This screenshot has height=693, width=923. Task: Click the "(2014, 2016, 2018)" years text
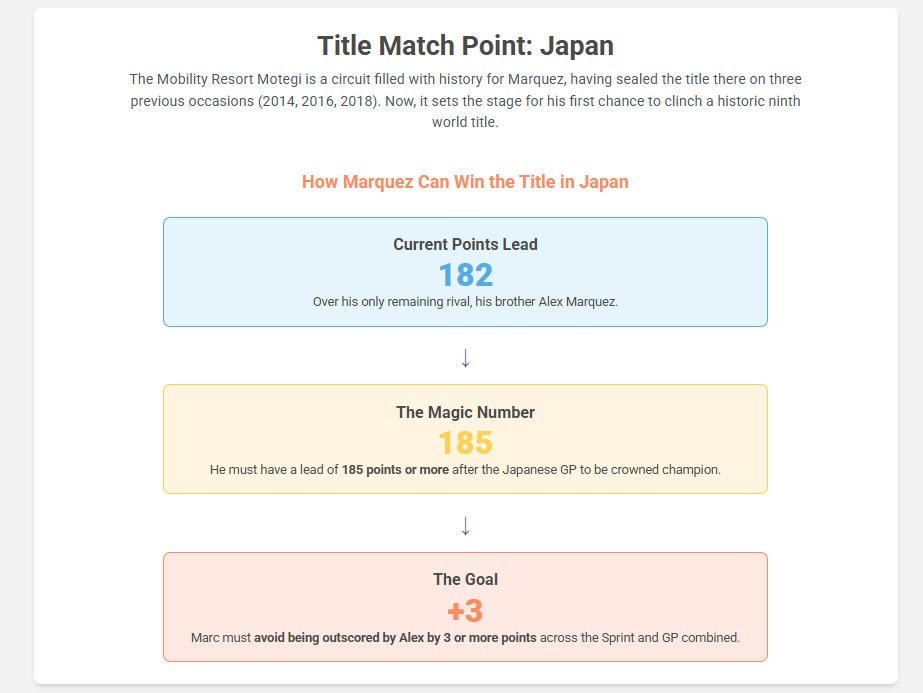pos(316,101)
